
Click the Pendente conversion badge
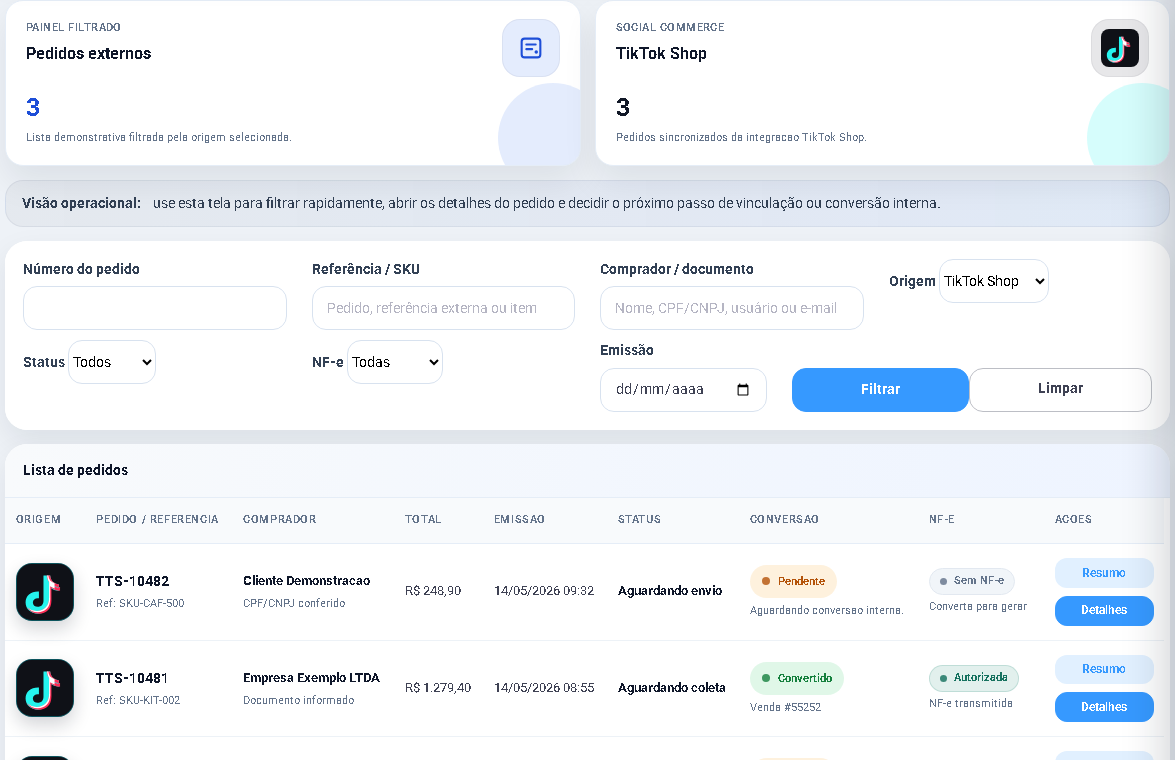pyautogui.click(x=794, y=581)
